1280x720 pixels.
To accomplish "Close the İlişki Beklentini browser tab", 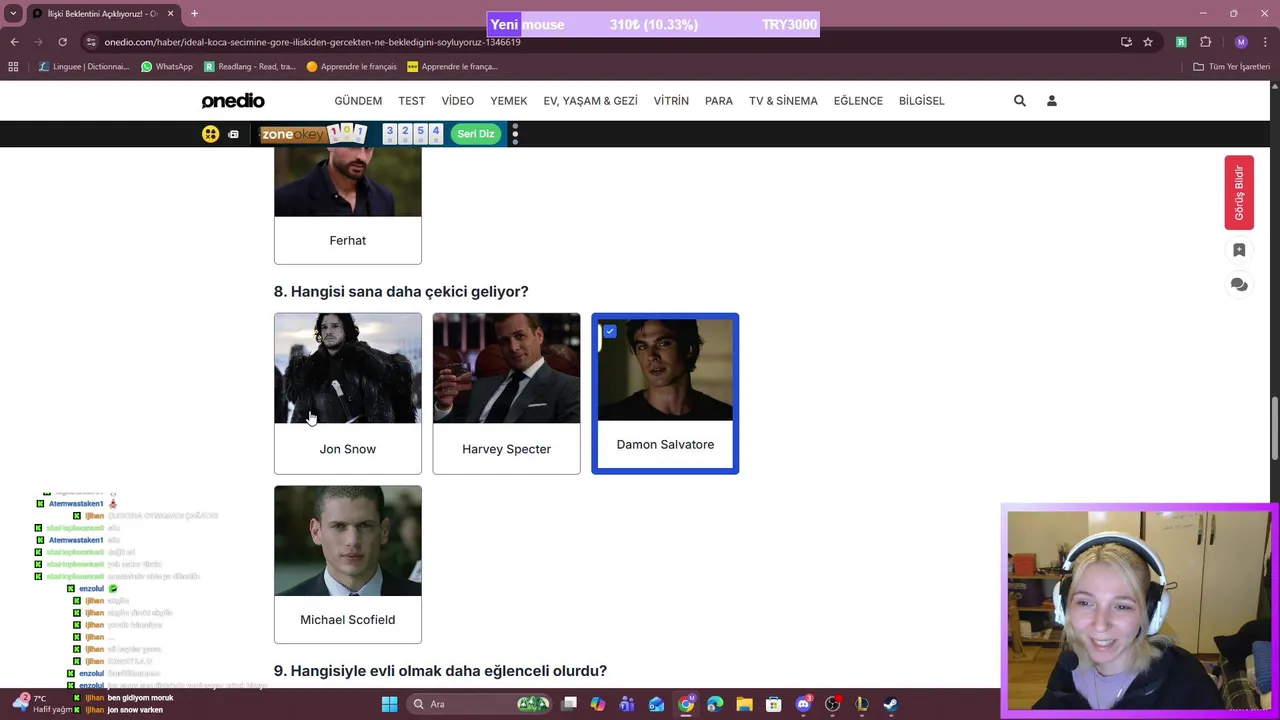I will point(170,14).
